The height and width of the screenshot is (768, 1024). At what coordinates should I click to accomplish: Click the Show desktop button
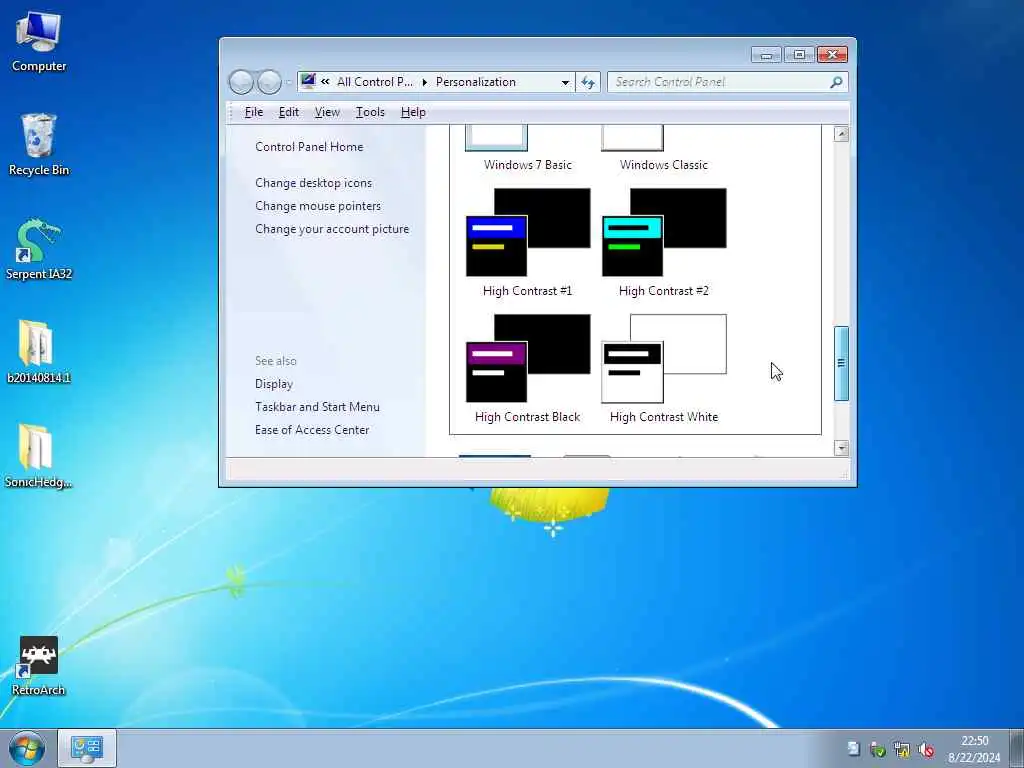point(1017,748)
